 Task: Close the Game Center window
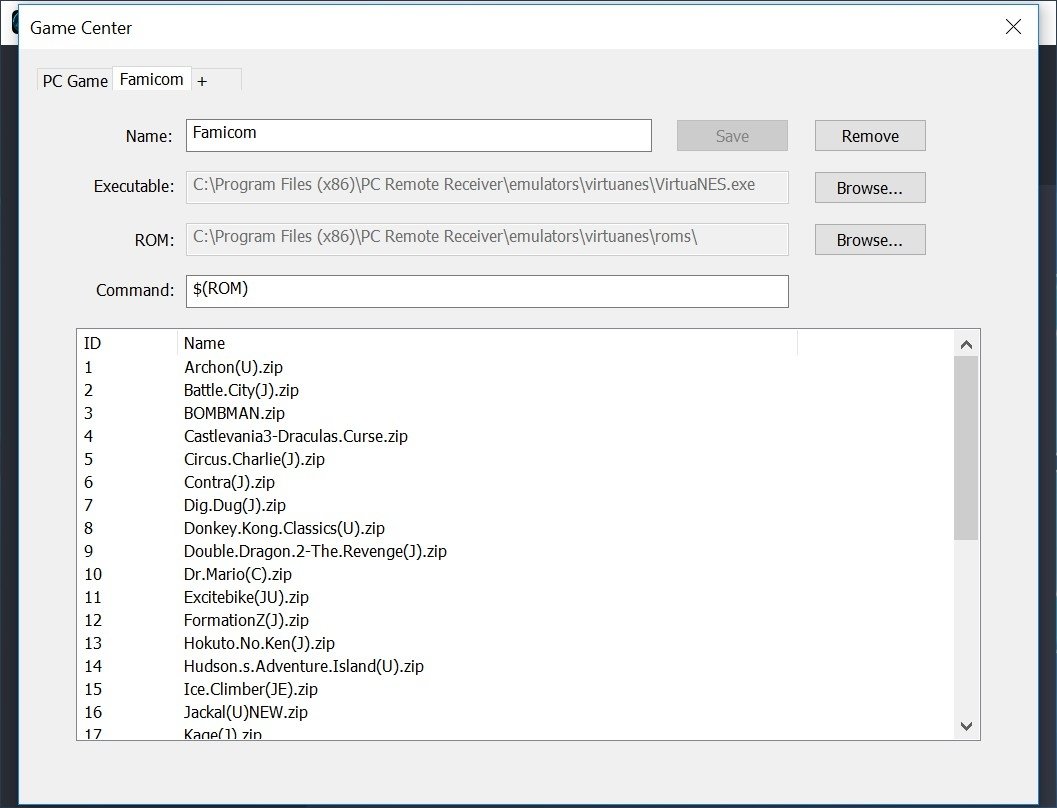[1013, 27]
